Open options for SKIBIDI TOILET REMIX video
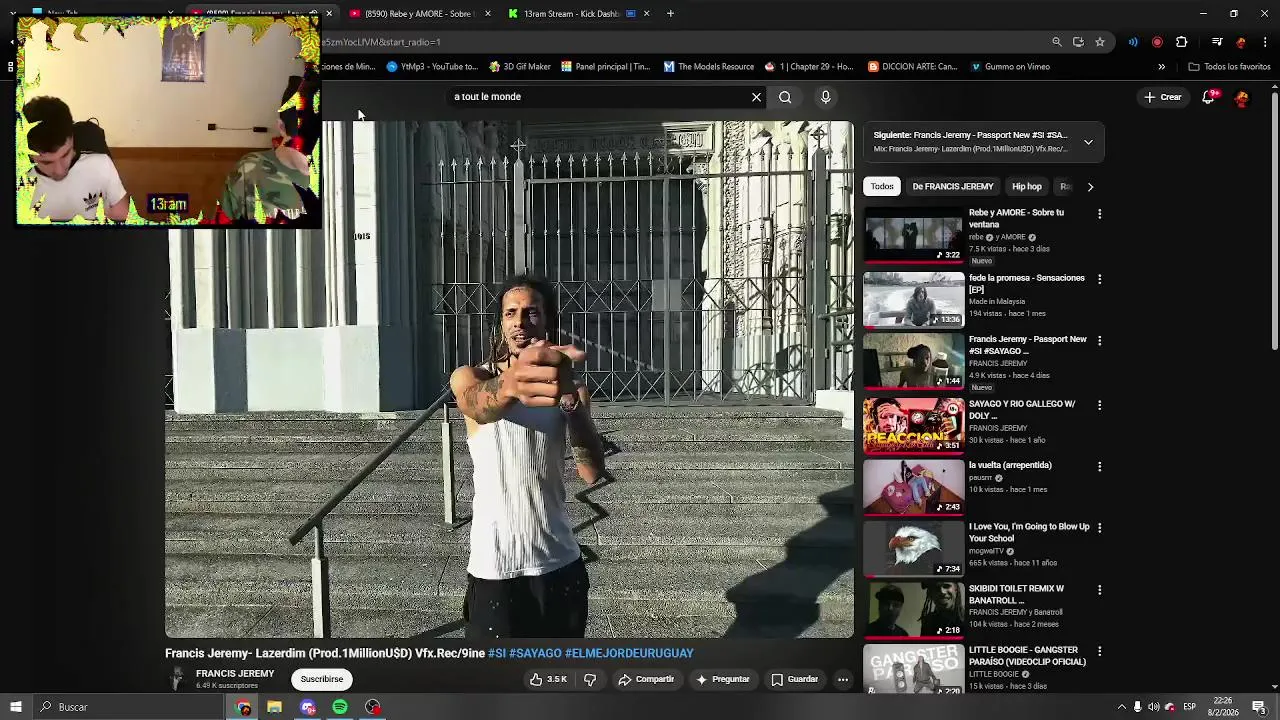 [1099, 590]
